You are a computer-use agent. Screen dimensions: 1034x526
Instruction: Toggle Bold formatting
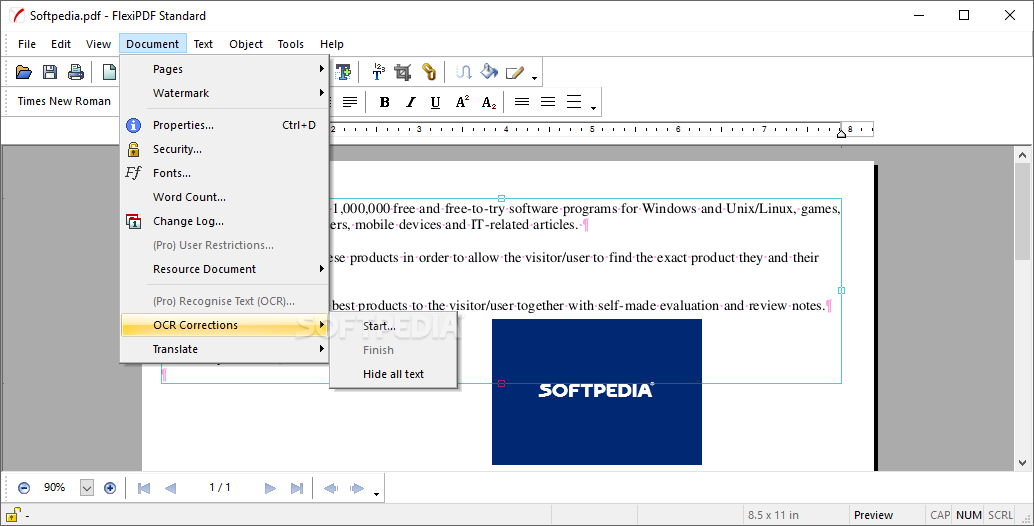pos(384,102)
